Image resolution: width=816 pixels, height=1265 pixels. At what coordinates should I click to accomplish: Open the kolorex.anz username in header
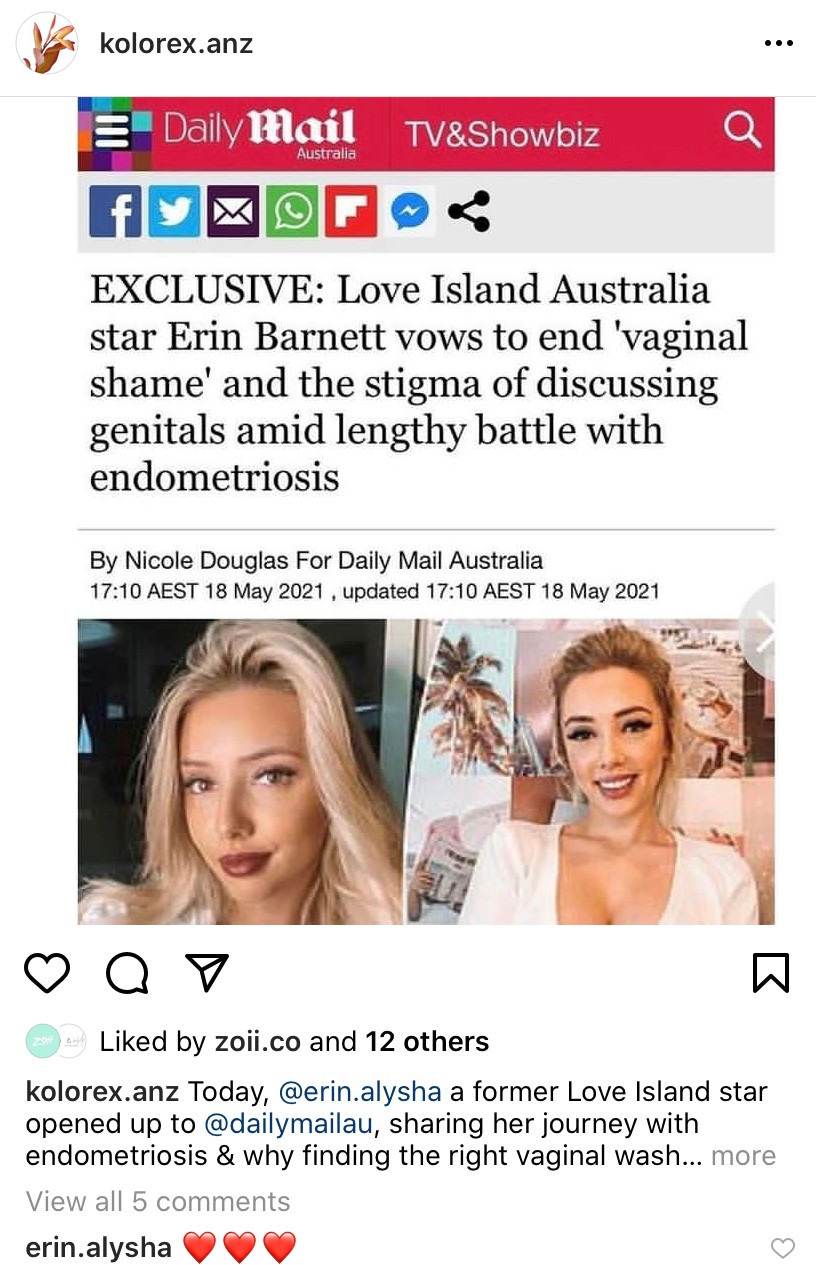tap(177, 44)
